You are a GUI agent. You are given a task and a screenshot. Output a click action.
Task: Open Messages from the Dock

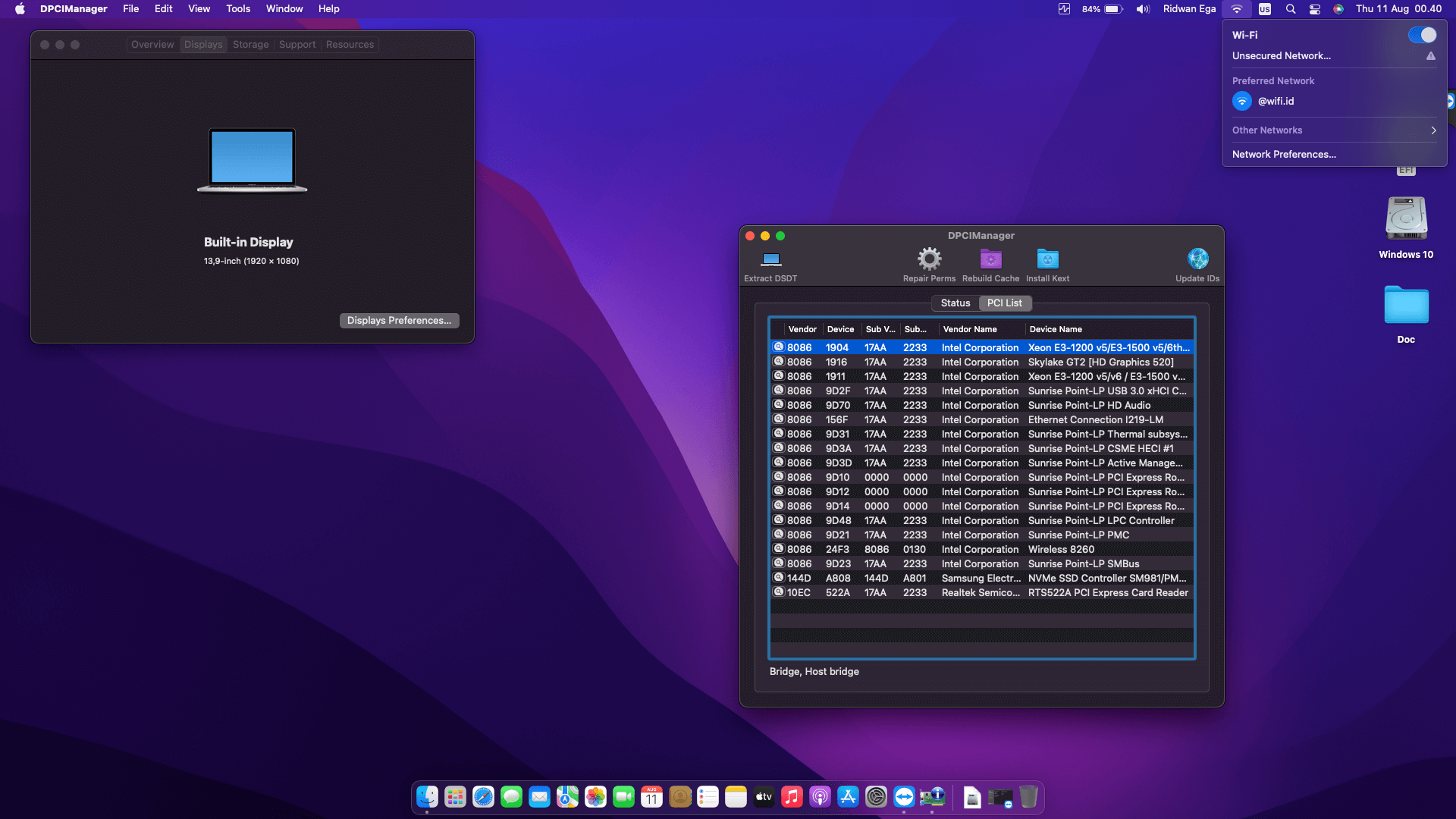(511, 797)
